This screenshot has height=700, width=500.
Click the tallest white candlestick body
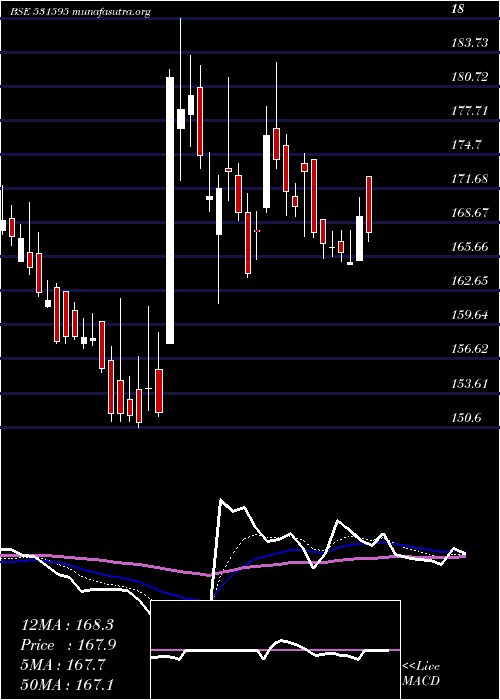(x=170, y=210)
